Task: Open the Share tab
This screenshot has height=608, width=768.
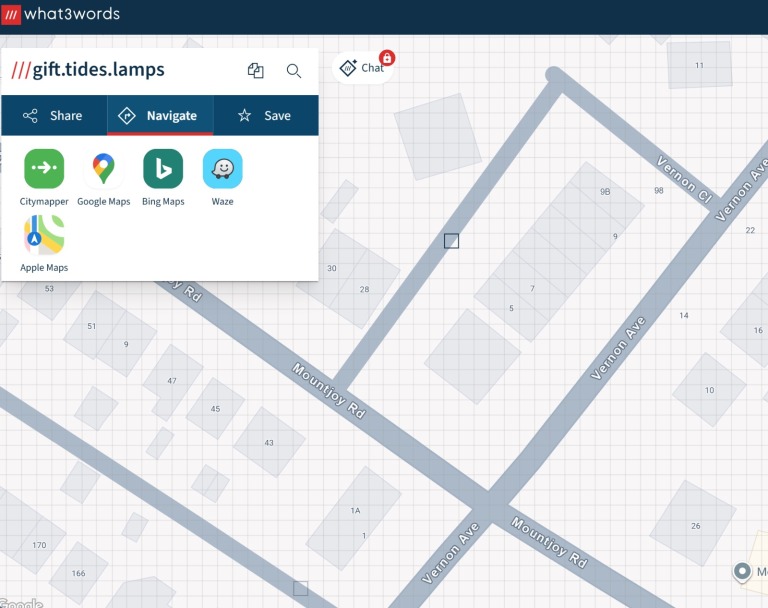Action: click(x=54, y=115)
